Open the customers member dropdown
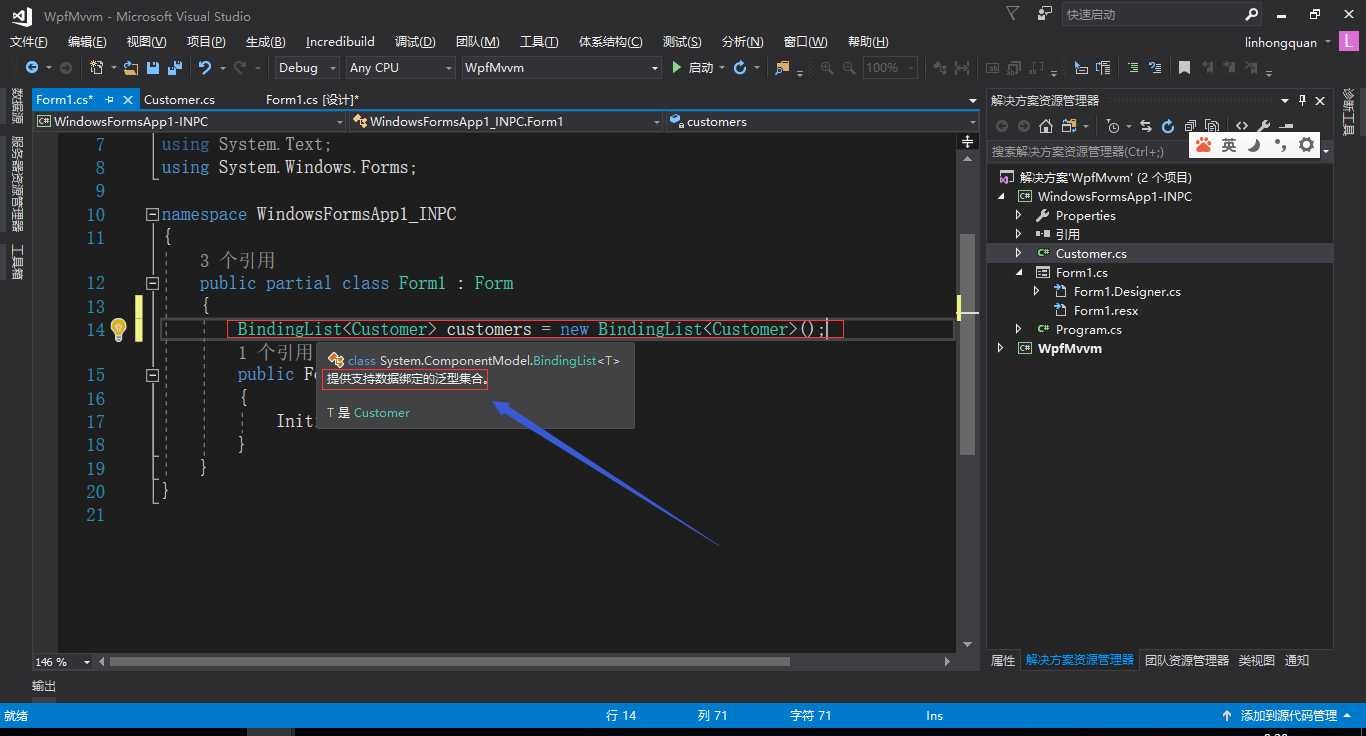 point(822,121)
